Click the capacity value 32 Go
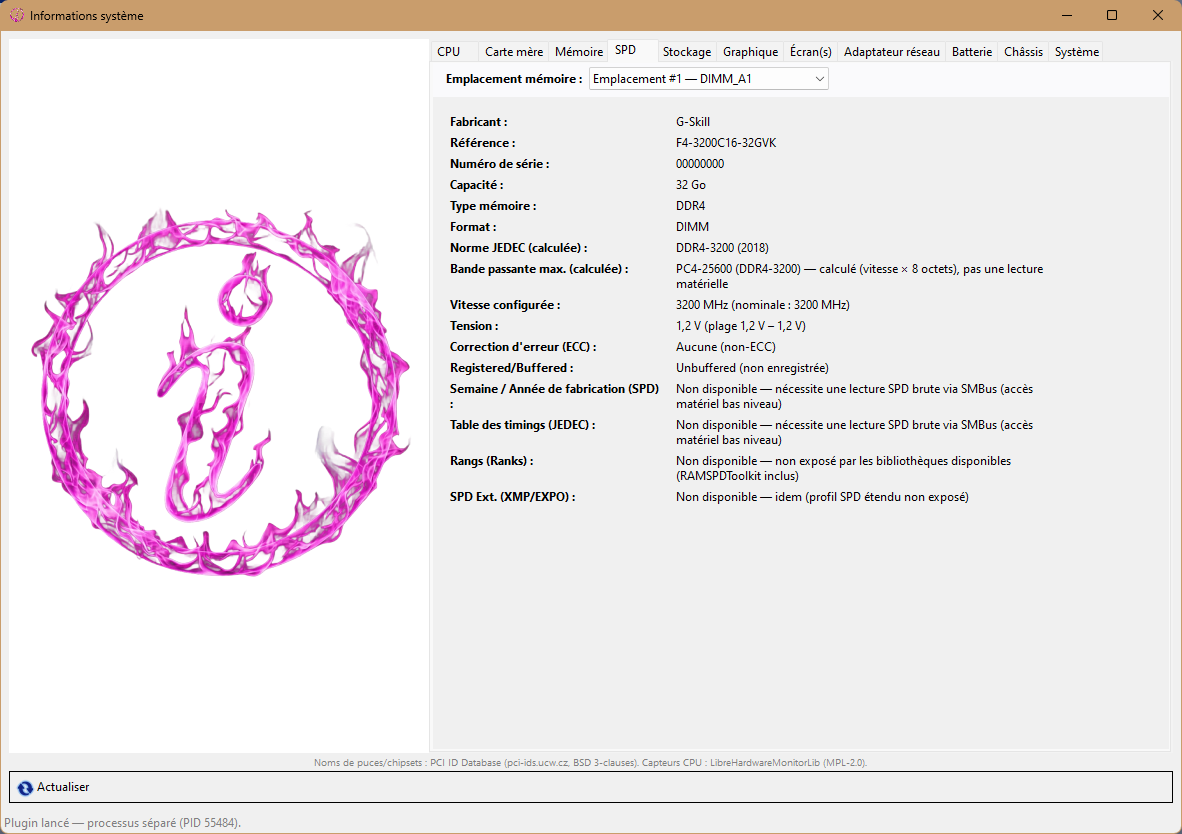The image size is (1182, 834). [x=691, y=185]
